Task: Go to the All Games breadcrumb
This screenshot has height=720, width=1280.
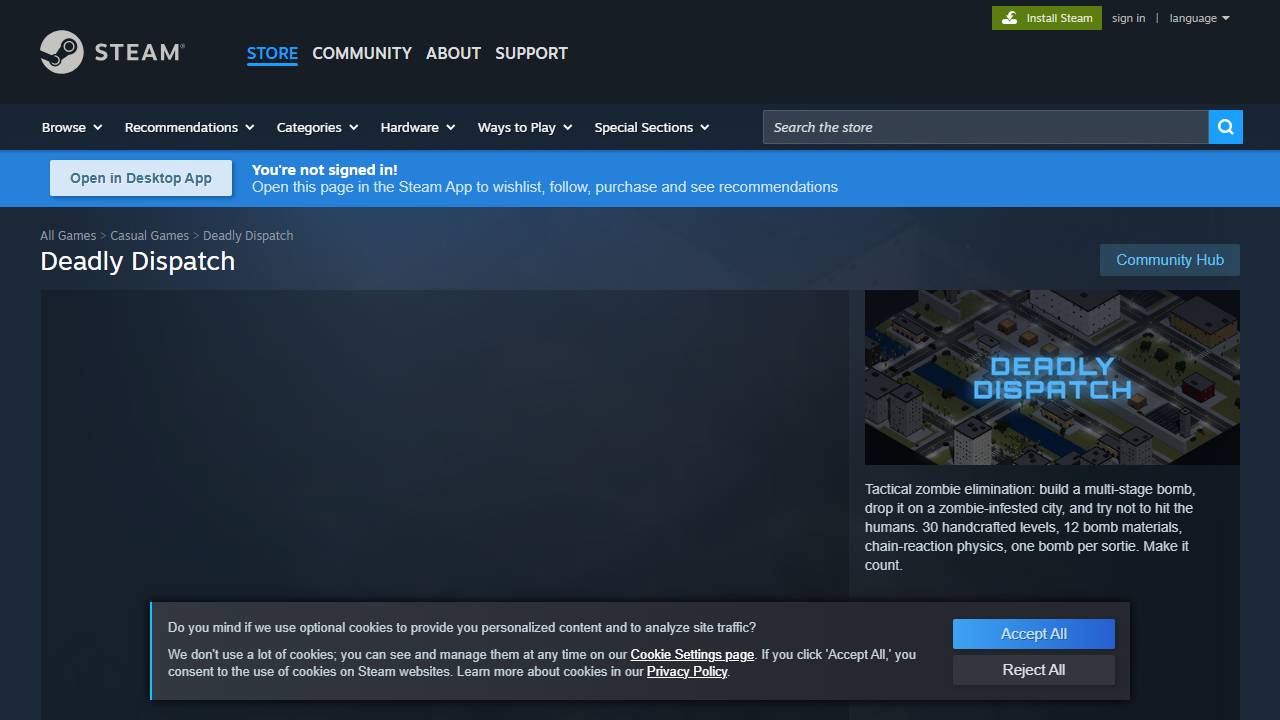Action: (68, 235)
